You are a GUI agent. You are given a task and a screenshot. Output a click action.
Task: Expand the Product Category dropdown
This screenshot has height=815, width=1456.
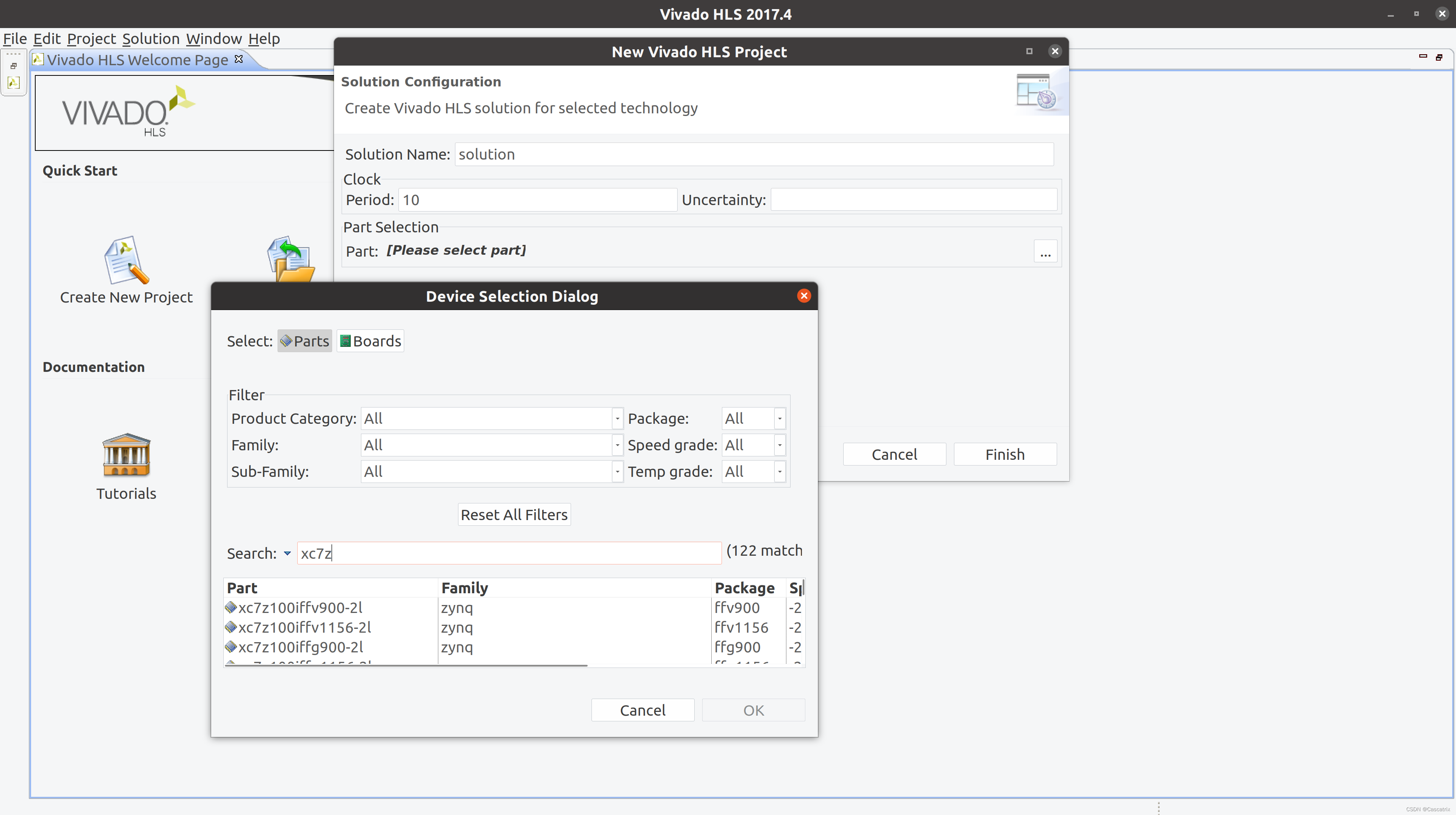click(616, 418)
